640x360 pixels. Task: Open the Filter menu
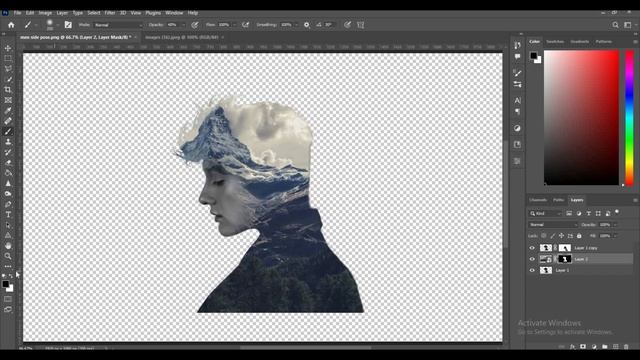pos(109,13)
